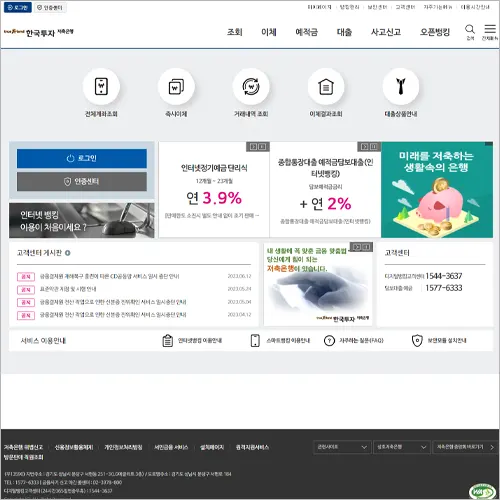Click the 개인정보처리방침 footer link
The width and height of the screenshot is (500, 500).
pyautogui.click(x=123, y=447)
